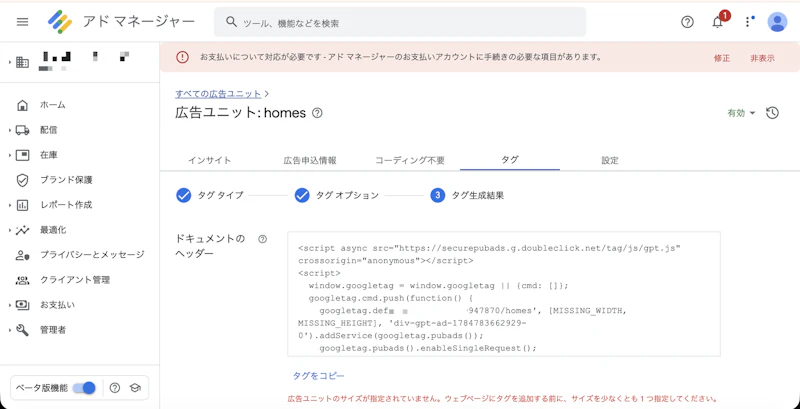This screenshot has height=409, width=800.
Task: Toggle the ベータ版機能 switch
Action: 84,388
